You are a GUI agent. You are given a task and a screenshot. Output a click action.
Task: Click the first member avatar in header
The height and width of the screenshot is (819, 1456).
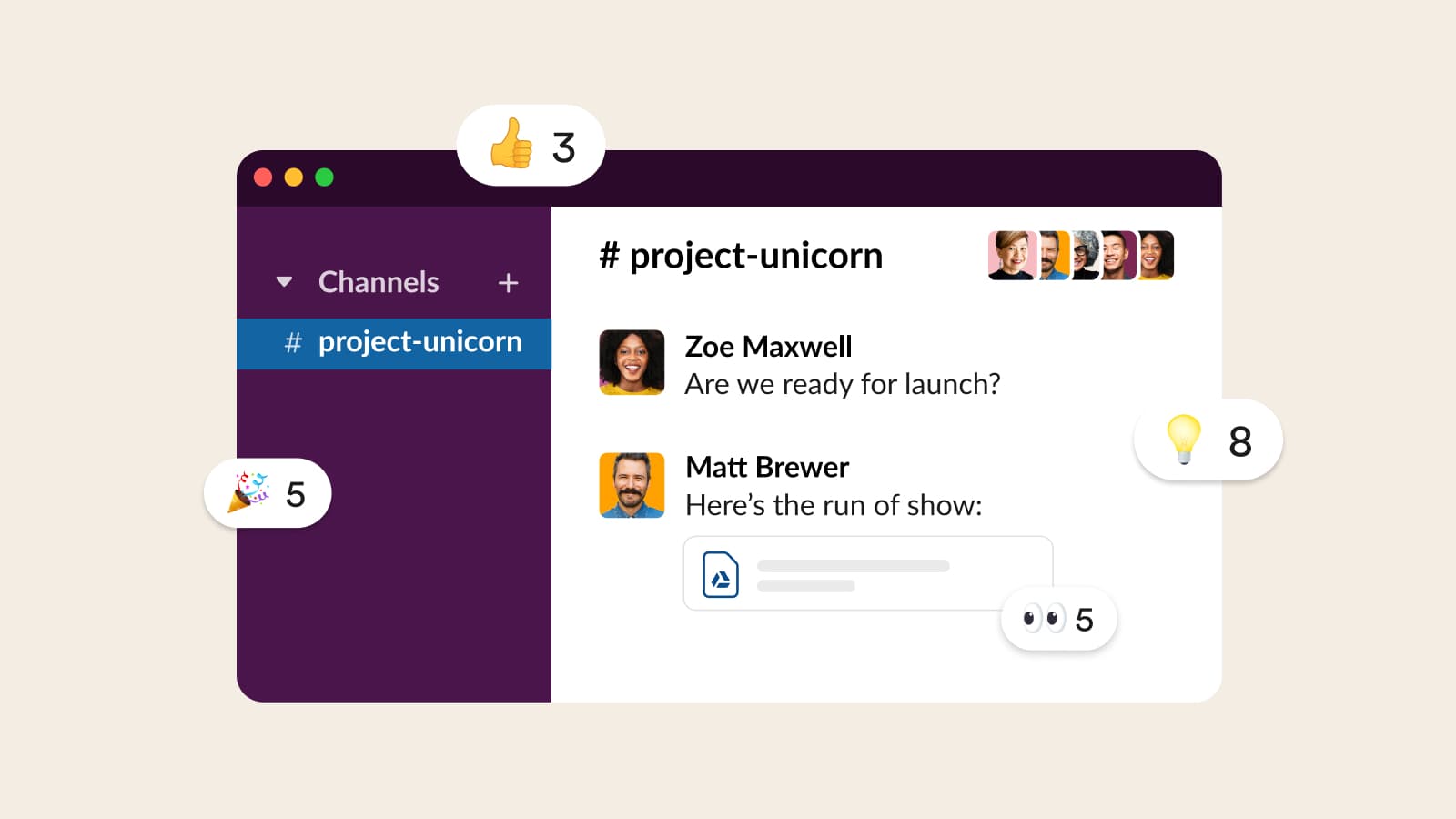pyautogui.click(x=1011, y=256)
